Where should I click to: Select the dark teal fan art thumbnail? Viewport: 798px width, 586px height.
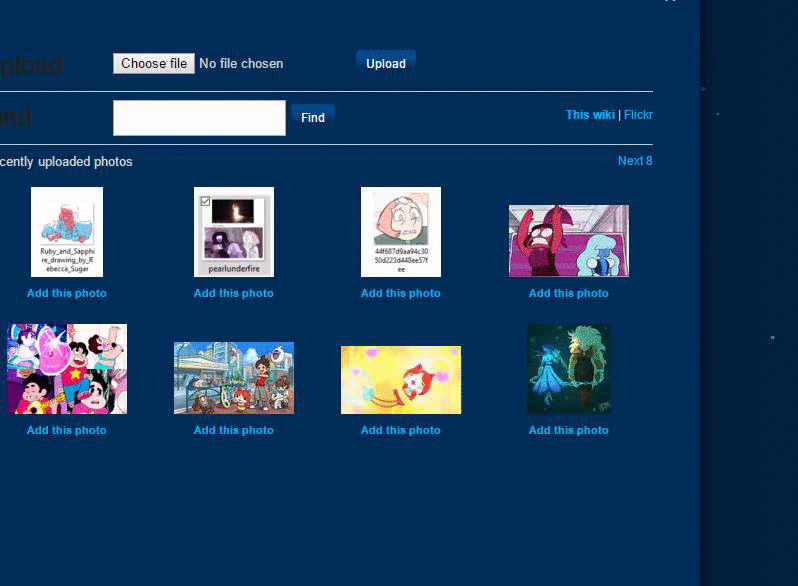click(569, 369)
